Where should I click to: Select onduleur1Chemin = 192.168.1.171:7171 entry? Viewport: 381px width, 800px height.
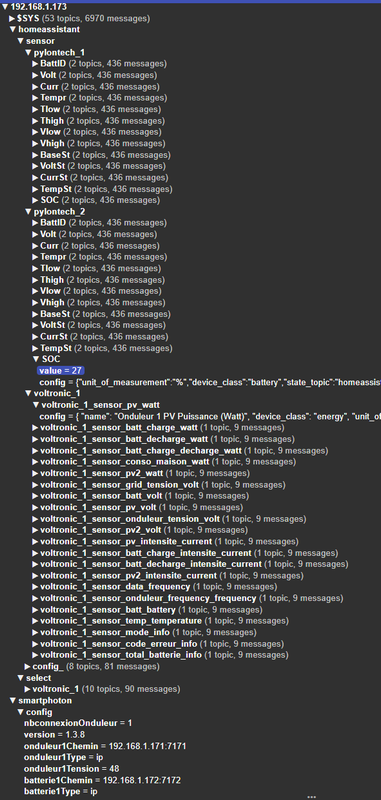(x=105, y=746)
